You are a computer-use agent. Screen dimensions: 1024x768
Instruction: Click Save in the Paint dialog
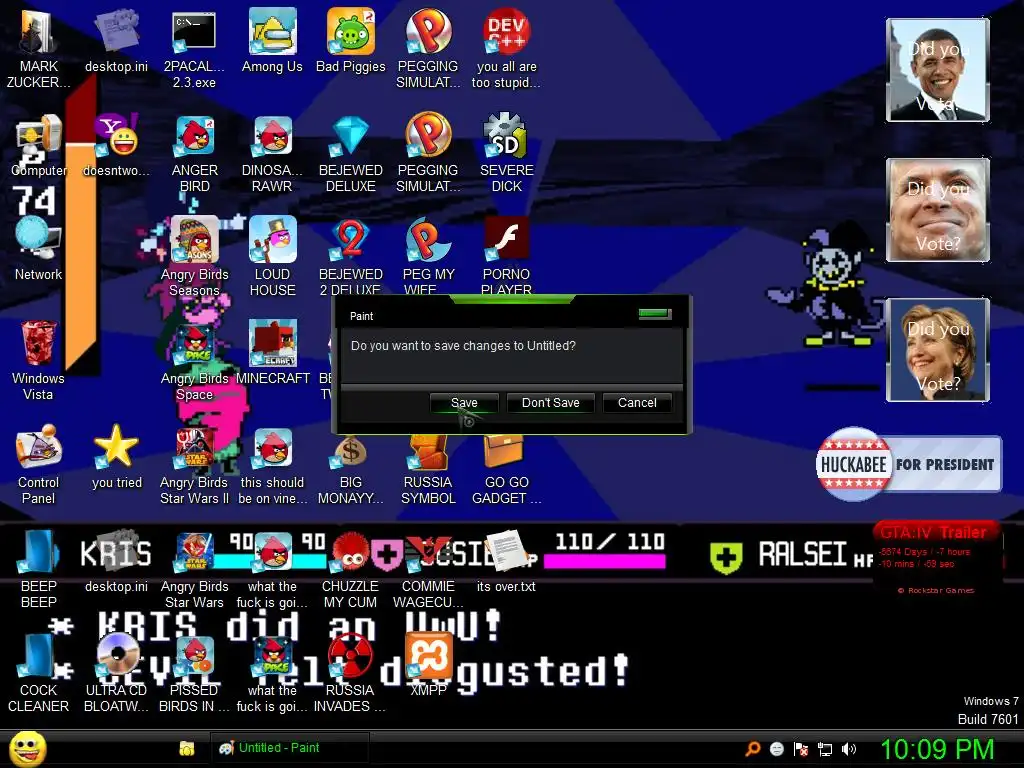[464, 403]
